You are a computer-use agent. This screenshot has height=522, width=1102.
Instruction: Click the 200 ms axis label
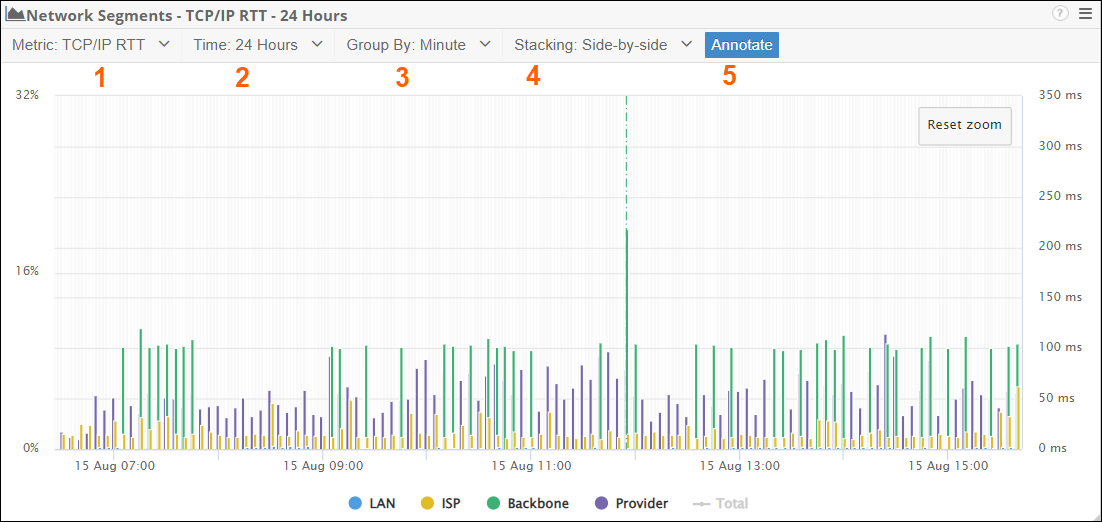(x=1060, y=247)
